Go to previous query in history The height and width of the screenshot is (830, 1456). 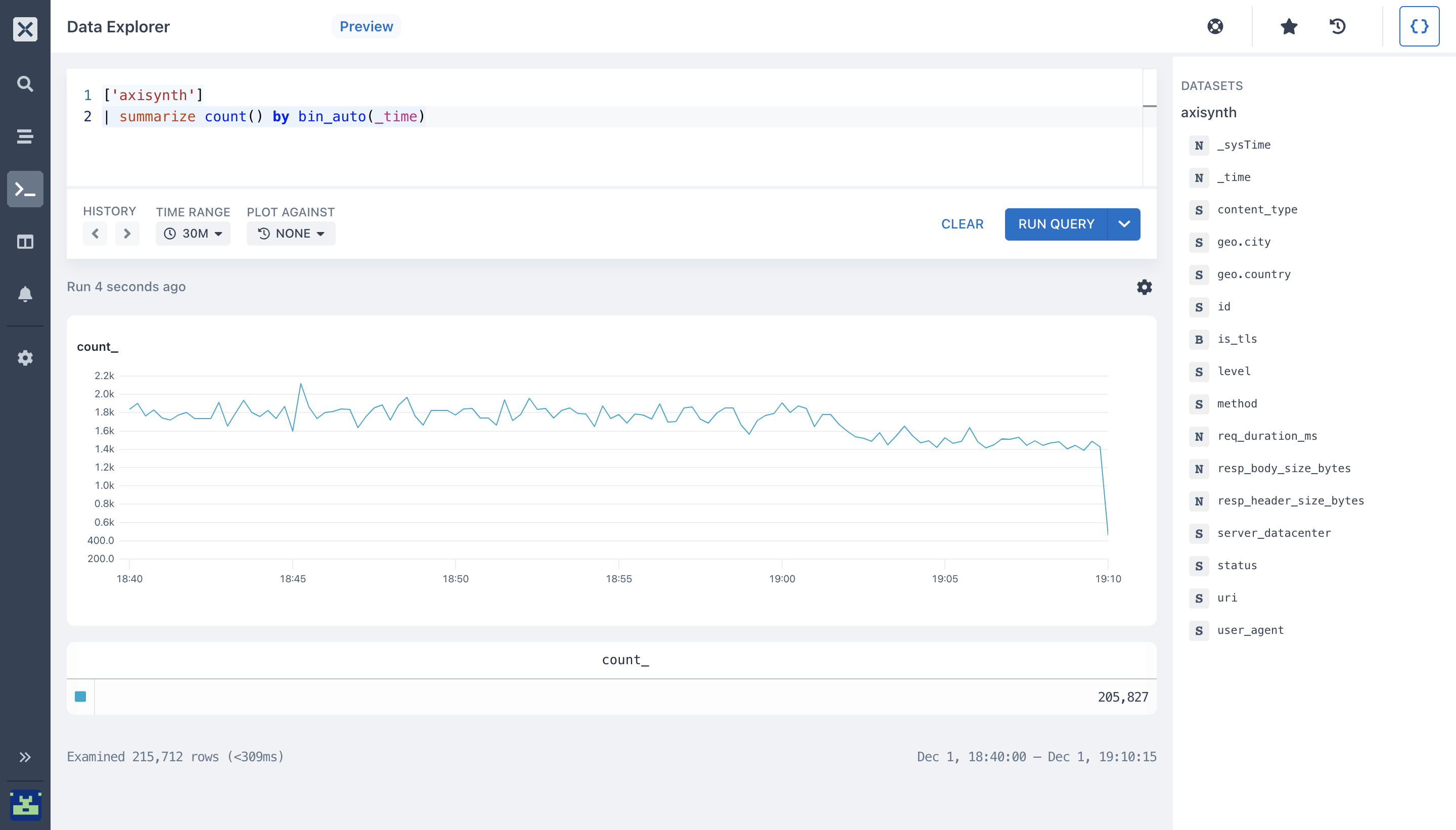[x=95, y=234]
